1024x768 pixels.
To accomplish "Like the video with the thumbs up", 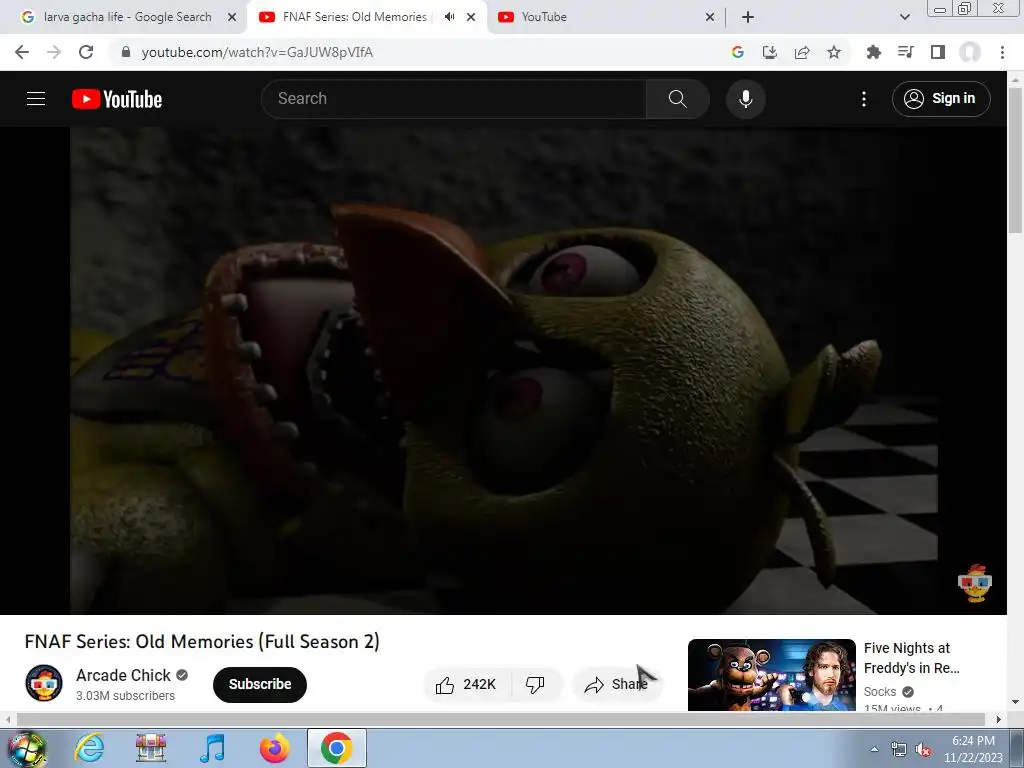I will [x=467, y=684].
